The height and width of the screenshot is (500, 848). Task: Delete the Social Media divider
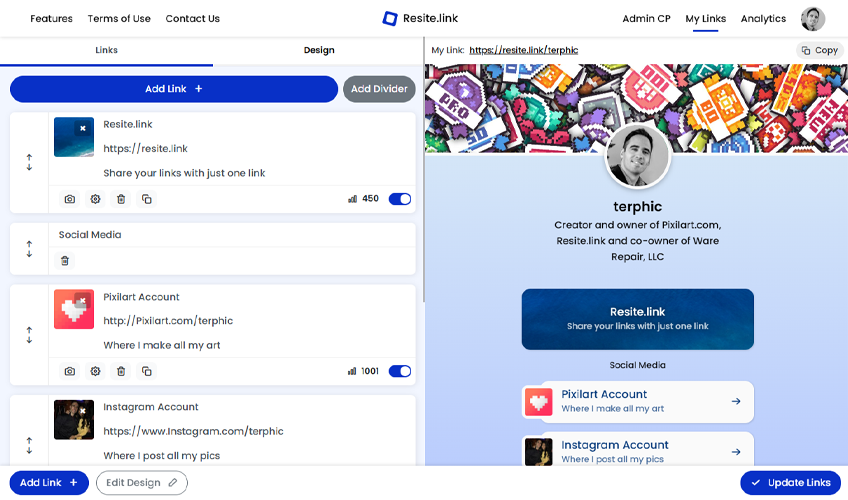[x=65, y=261]
